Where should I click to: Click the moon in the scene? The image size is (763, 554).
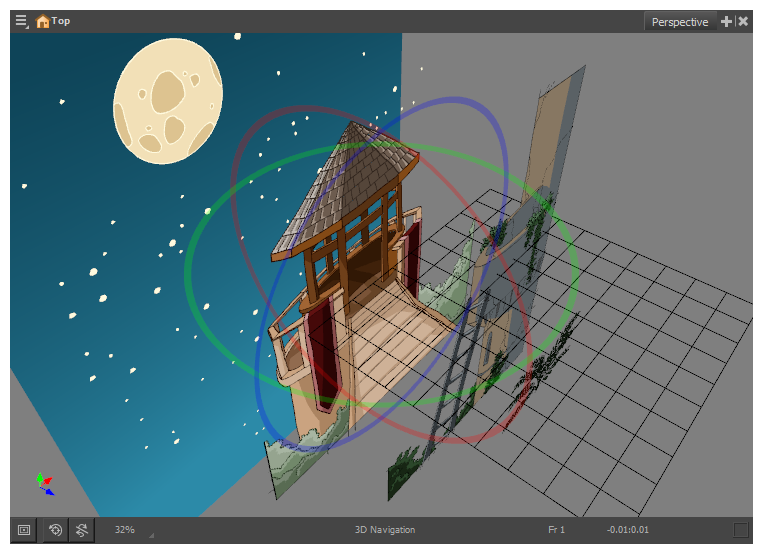coord(167,101)
